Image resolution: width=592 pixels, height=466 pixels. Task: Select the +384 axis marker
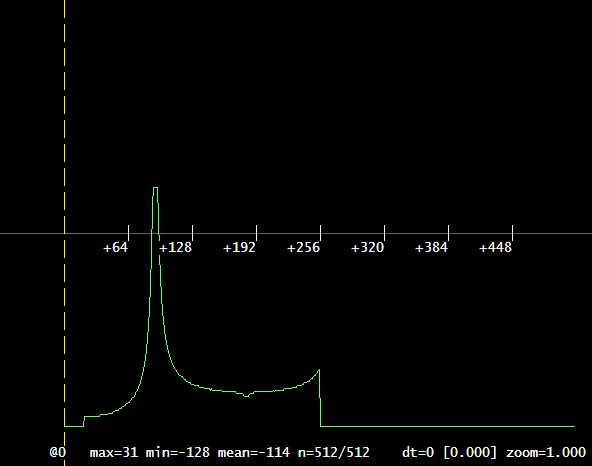(432, 248)
